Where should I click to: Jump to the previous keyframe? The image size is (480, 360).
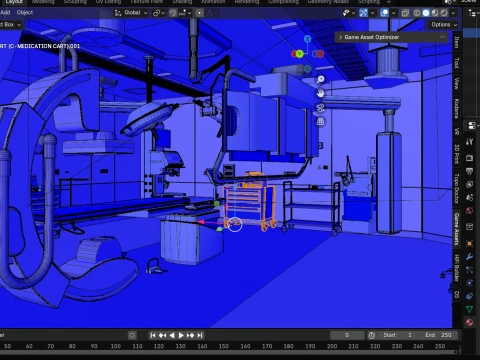(162, 335)
